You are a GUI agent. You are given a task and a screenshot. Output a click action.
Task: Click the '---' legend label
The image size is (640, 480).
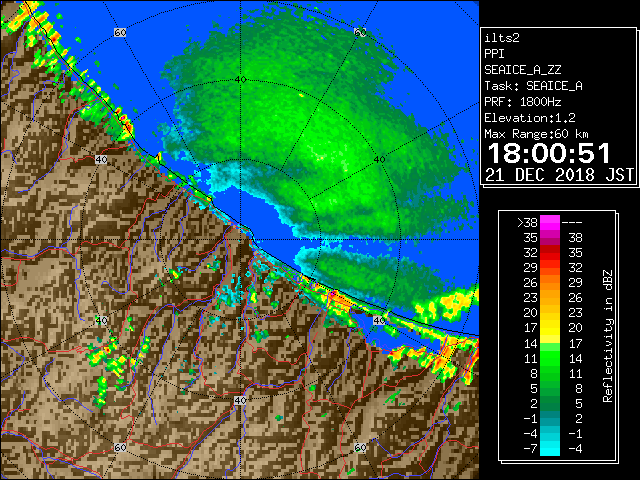point(572,223)
